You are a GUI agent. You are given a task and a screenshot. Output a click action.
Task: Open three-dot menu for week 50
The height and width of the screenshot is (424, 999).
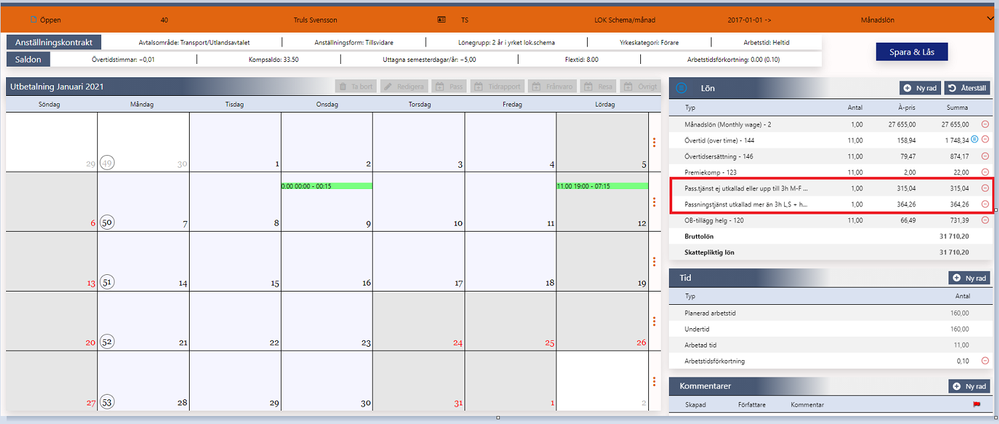(x=654, y=202)
